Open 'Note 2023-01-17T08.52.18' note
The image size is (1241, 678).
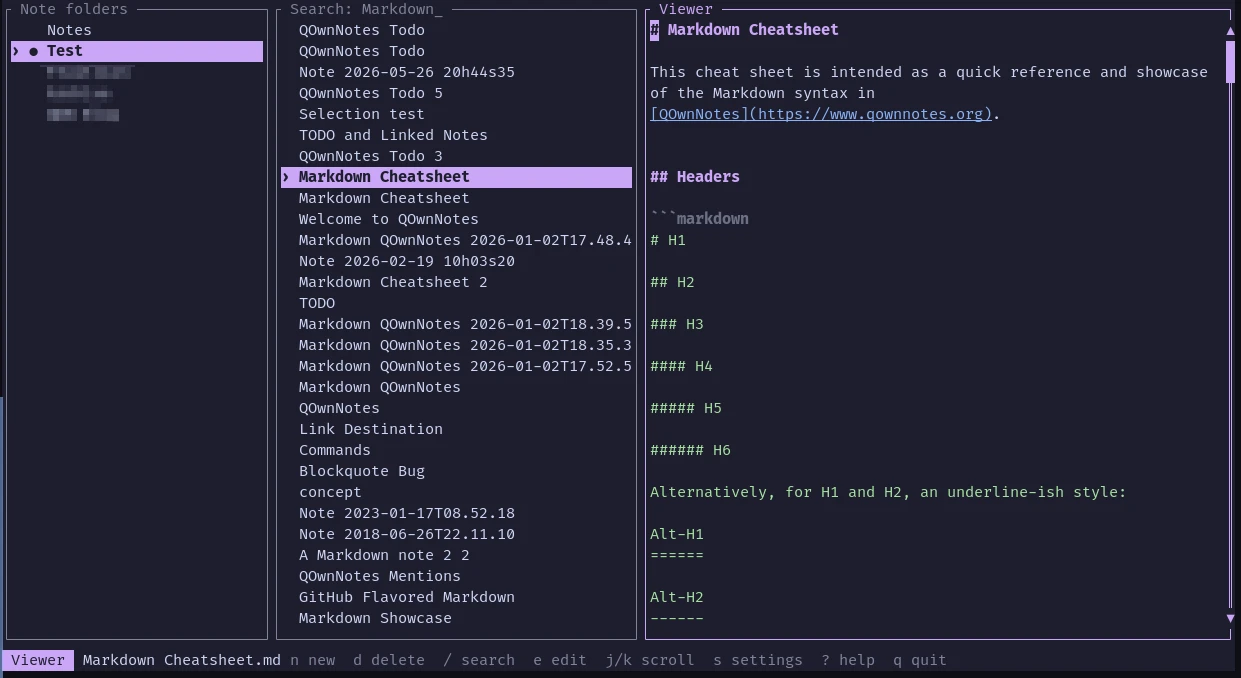(407, 513)
